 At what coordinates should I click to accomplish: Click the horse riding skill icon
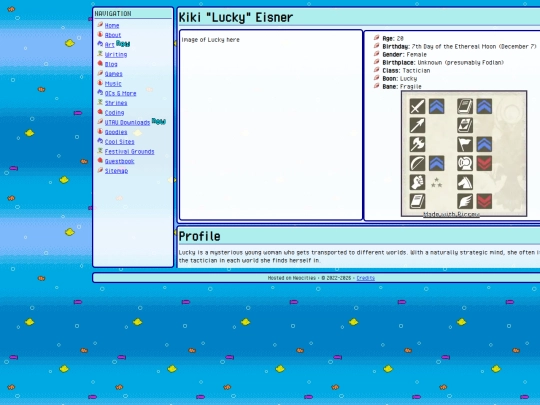[465, 182]
